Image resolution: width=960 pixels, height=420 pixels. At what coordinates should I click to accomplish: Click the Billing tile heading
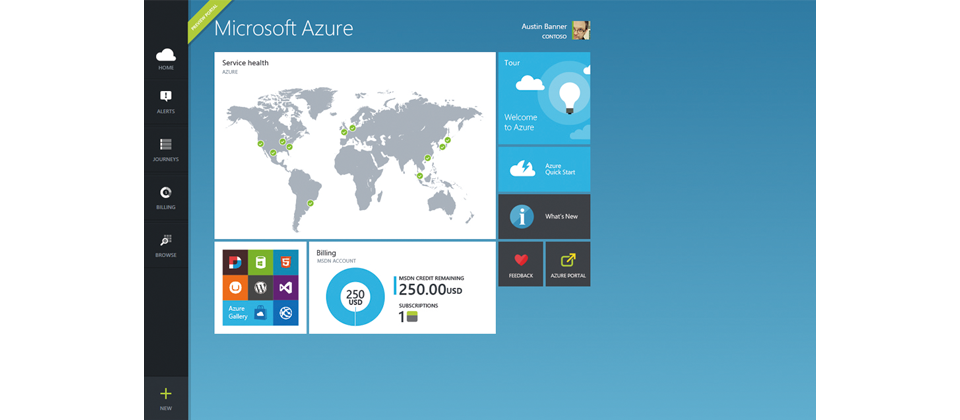pos(326,252)
